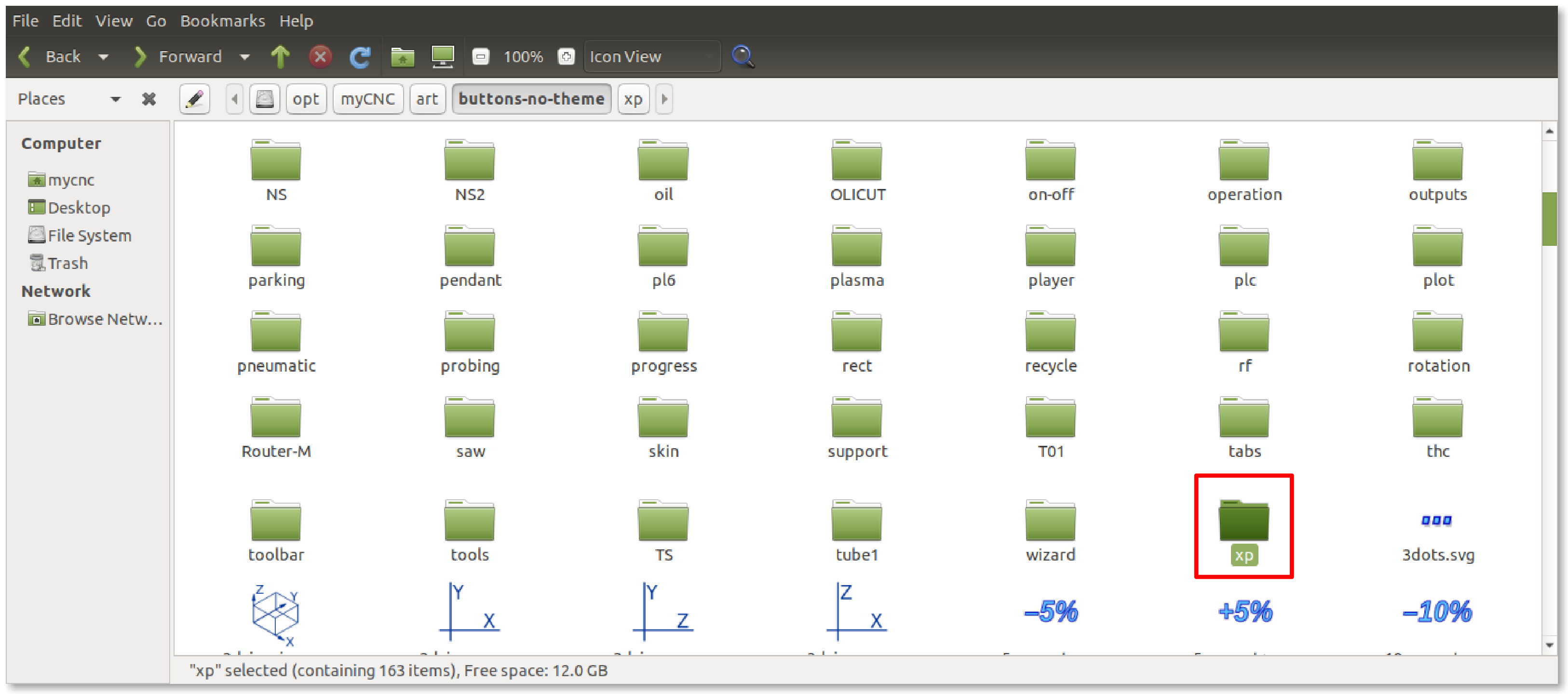This screenshot has width=1568, height=694.
Task: Zoom out with the minus icon
Action: 480,56
